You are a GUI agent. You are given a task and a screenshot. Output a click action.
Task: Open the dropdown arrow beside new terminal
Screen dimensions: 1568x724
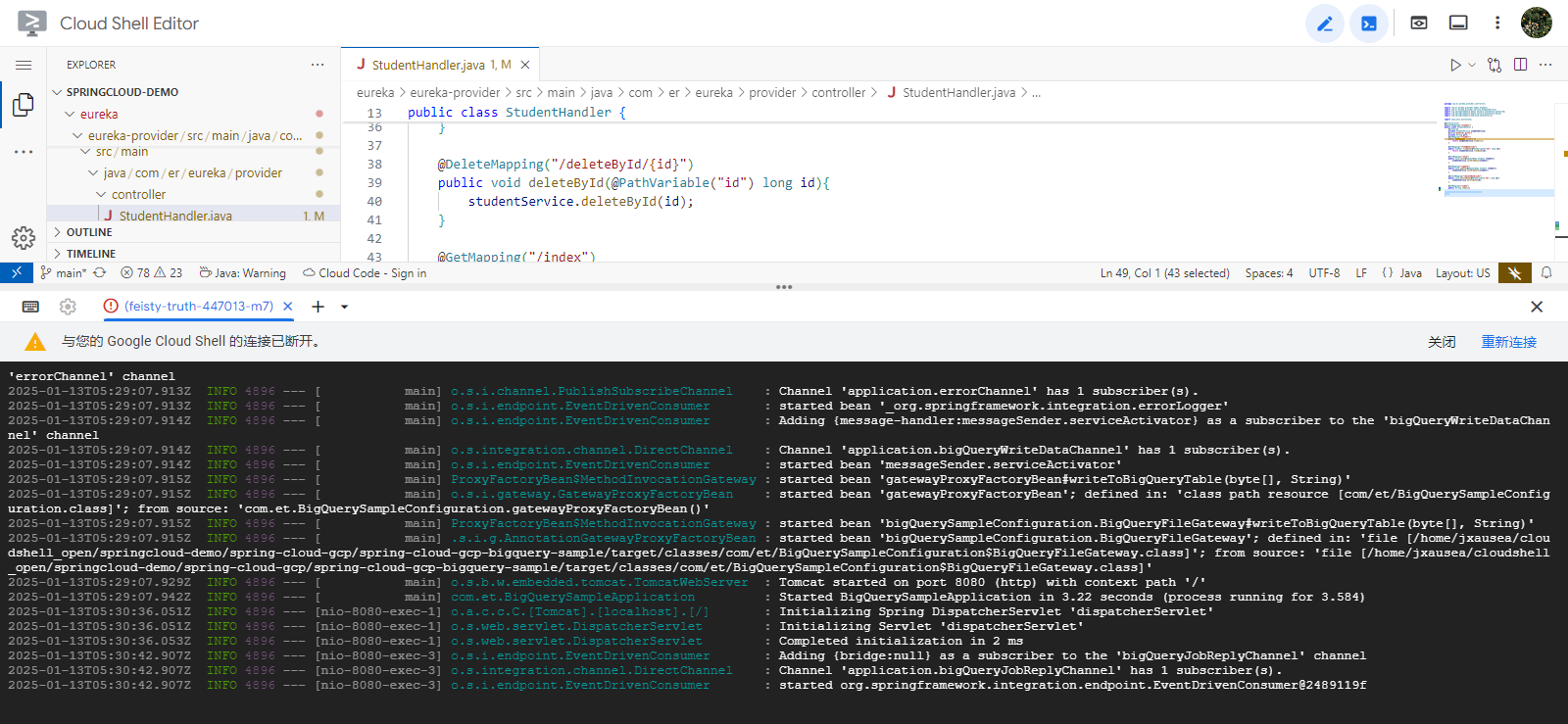pyautogui.click(x=344, y=307)
